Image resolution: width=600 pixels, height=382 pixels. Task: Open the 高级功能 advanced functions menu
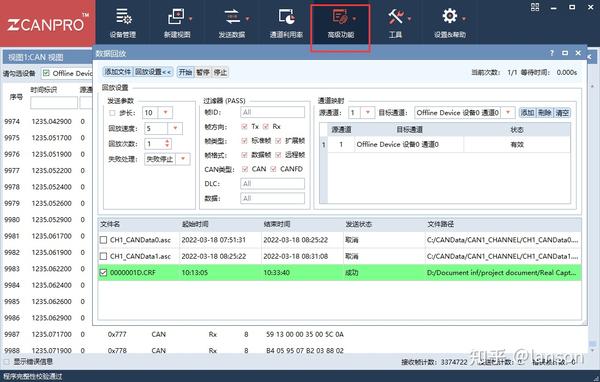341,23
